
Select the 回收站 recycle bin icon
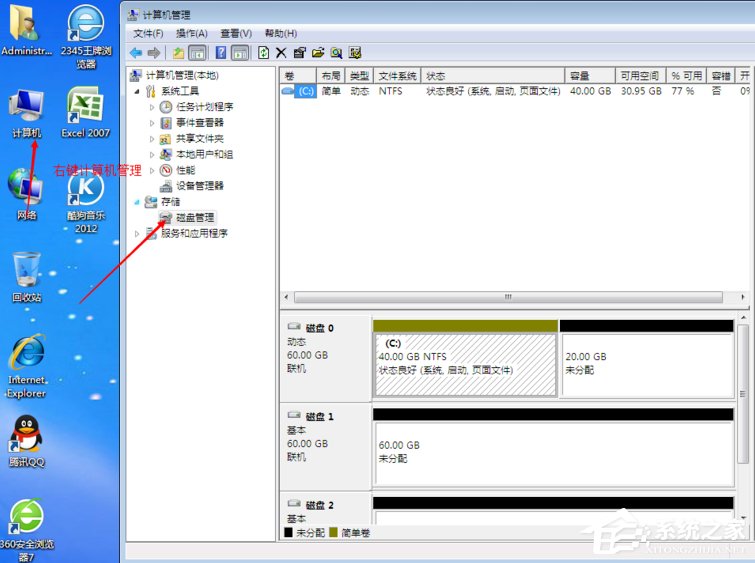(26, 276)
